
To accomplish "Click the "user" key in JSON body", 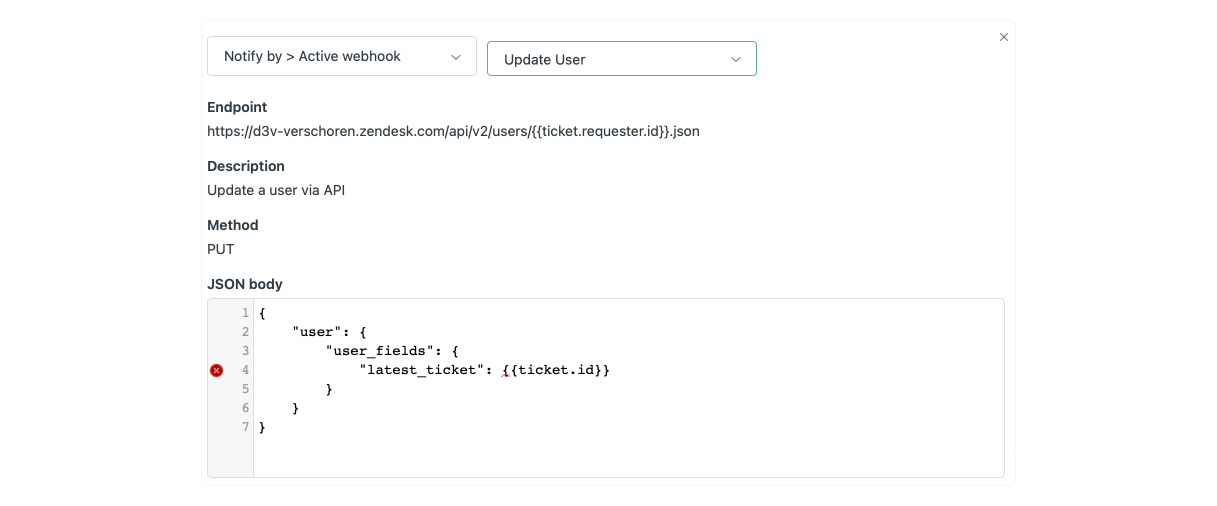I will pos(315,332).
